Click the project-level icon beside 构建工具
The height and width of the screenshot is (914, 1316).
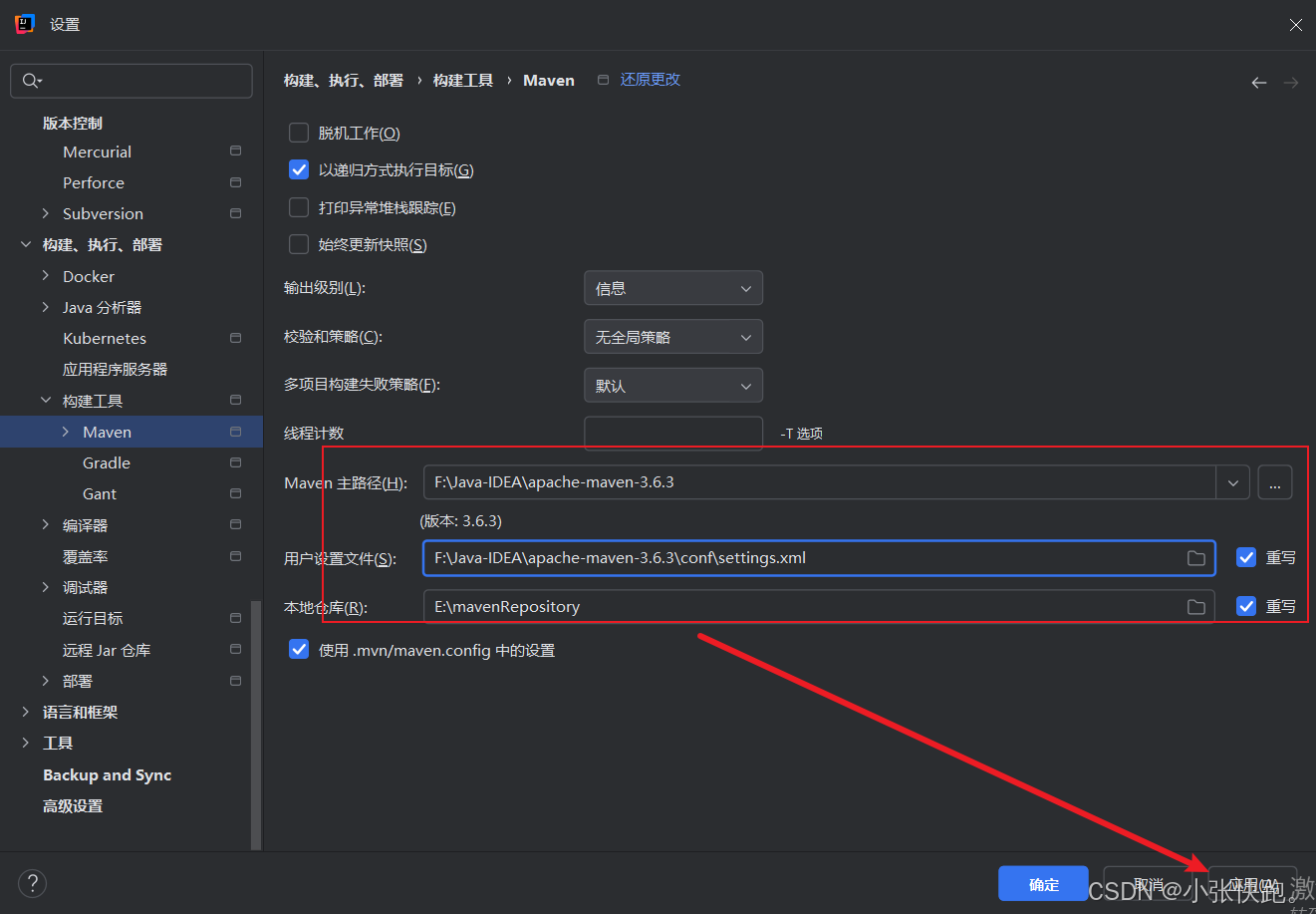pos(235,401)
